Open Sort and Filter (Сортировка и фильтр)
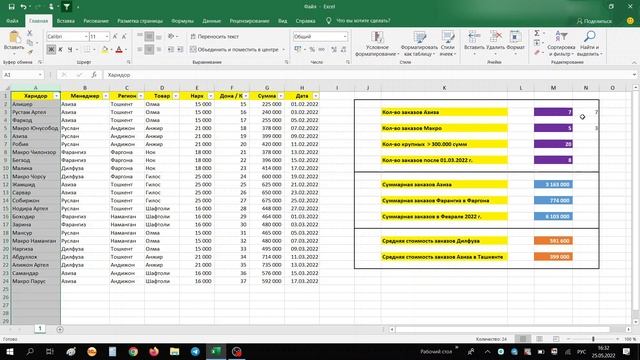This screenshot has height=360, width=640. [561, 43]
